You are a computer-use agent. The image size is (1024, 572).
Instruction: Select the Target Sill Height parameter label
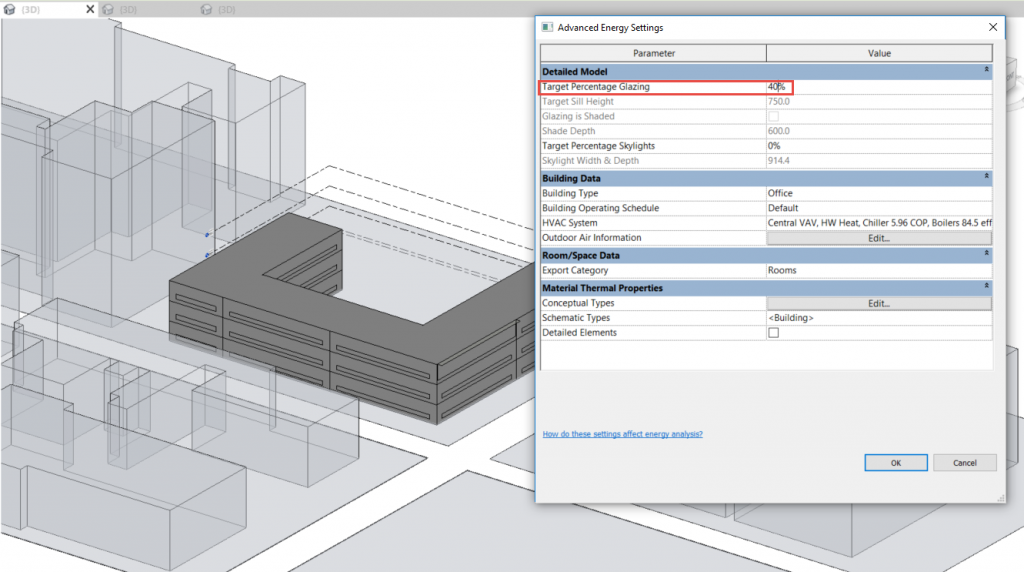tap(578, 102)
